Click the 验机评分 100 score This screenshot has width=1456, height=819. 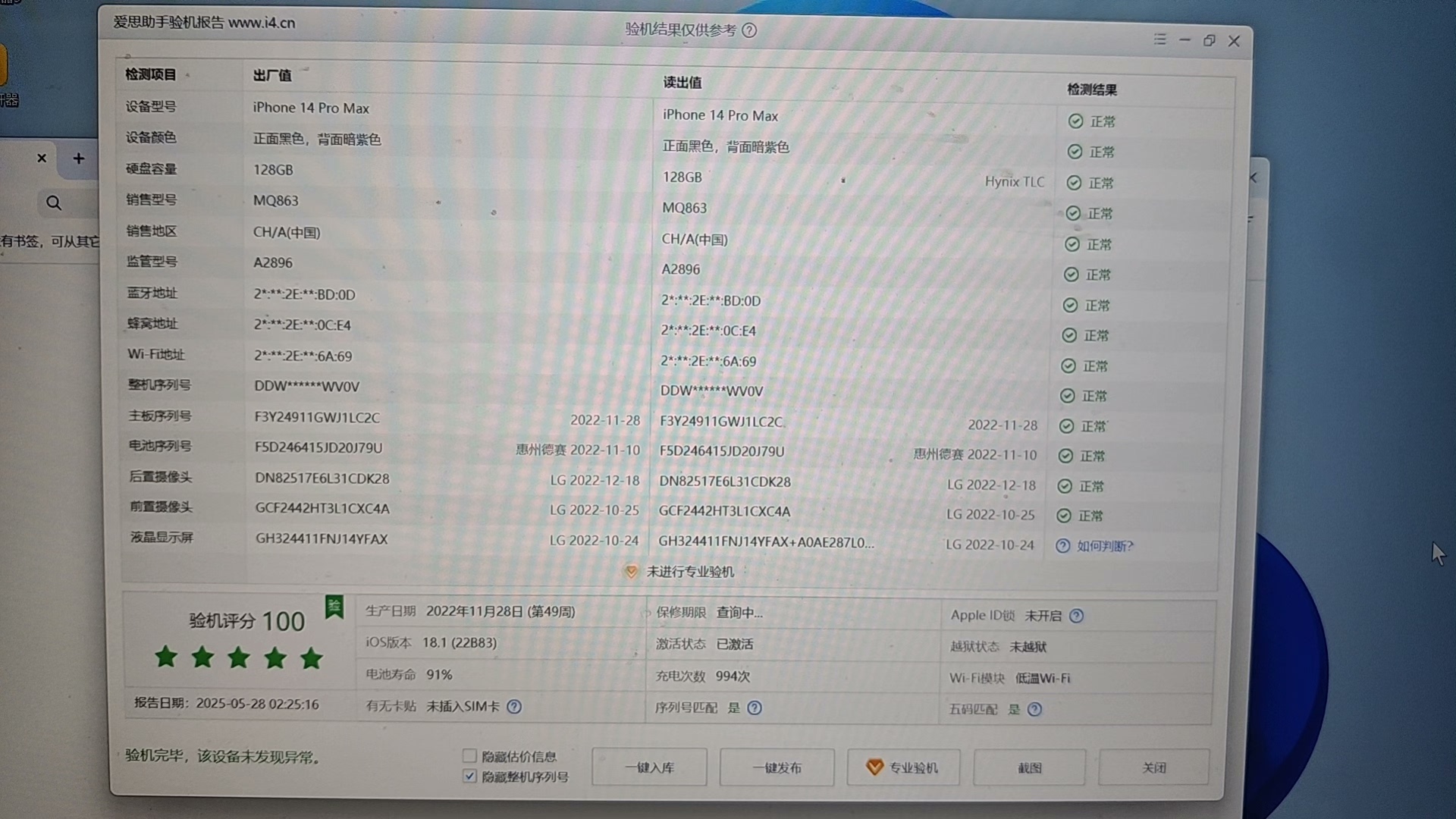[x=246, y=621]
